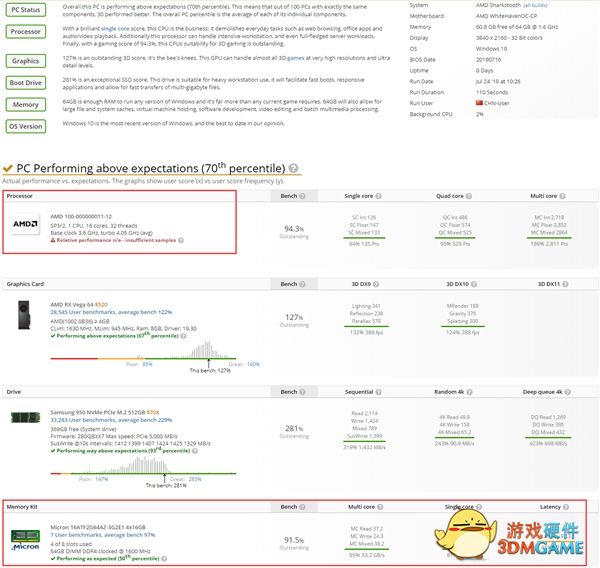Open the Samsung 950 SSD image
600x568 pixels.
tap(25, 417)
